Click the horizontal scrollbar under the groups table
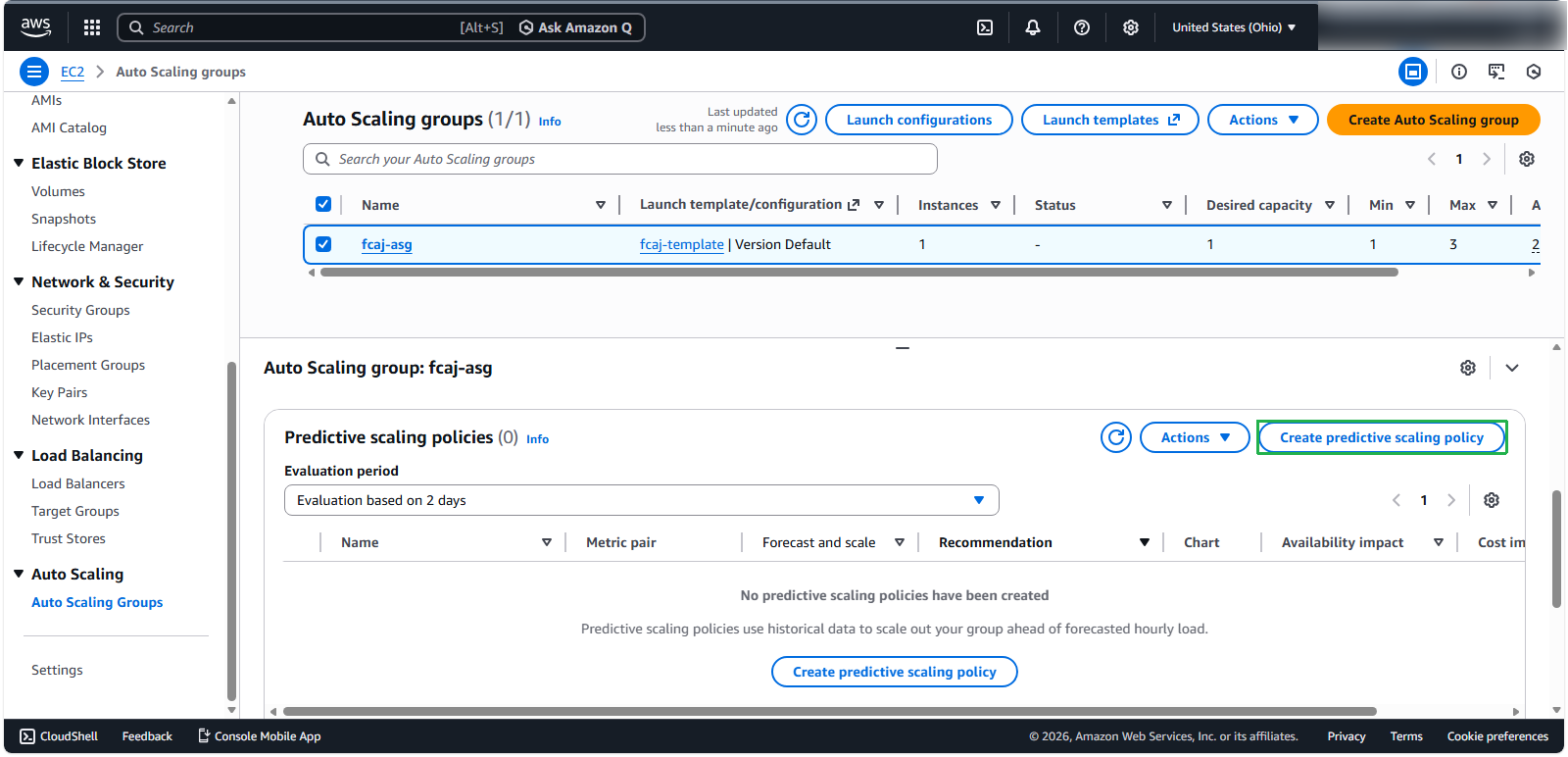 point(858,273)
